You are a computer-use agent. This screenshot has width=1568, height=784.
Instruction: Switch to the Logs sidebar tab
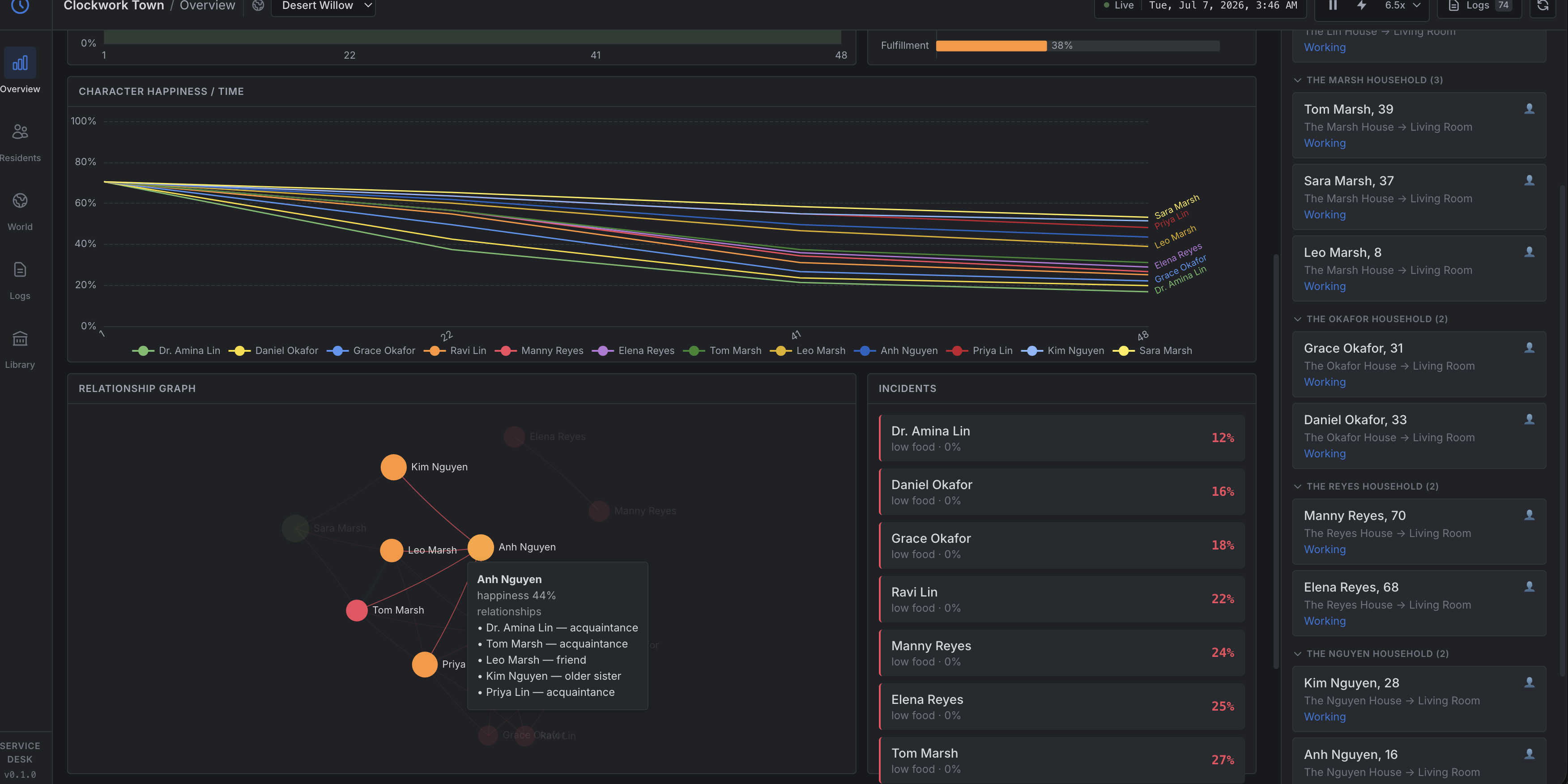pos(20,280)
